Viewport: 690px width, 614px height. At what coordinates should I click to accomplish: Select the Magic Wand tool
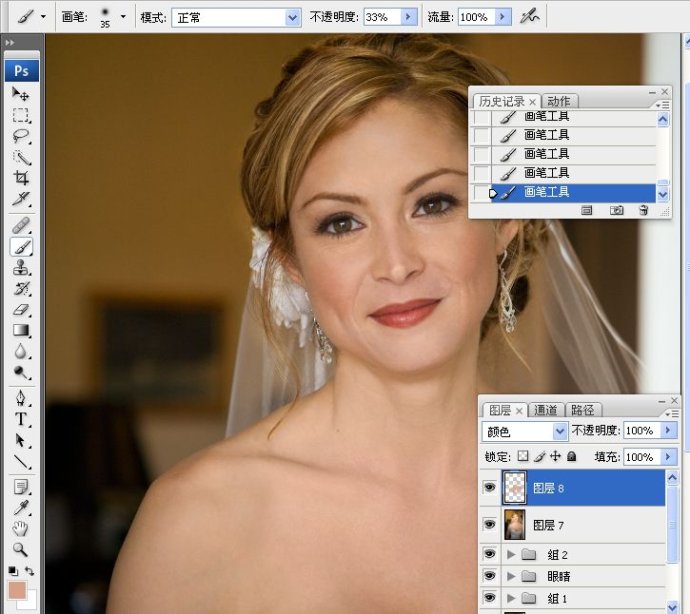pyautogui.click(x=20, y=157)
